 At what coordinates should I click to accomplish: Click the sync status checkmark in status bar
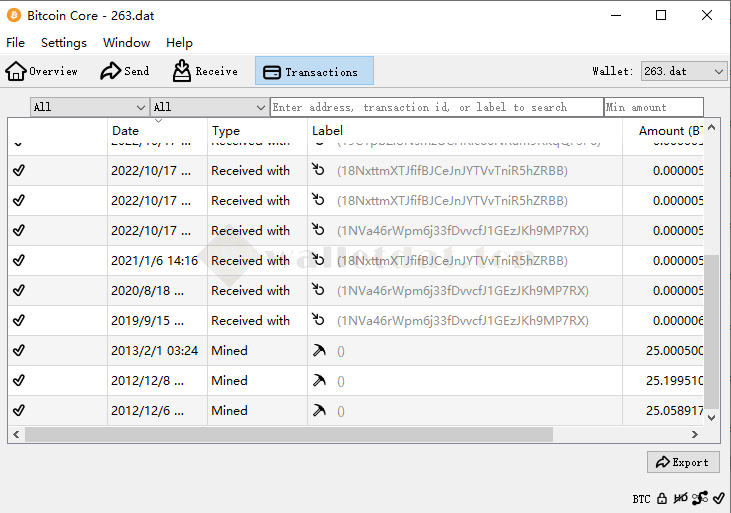click(x=719, y=498)
